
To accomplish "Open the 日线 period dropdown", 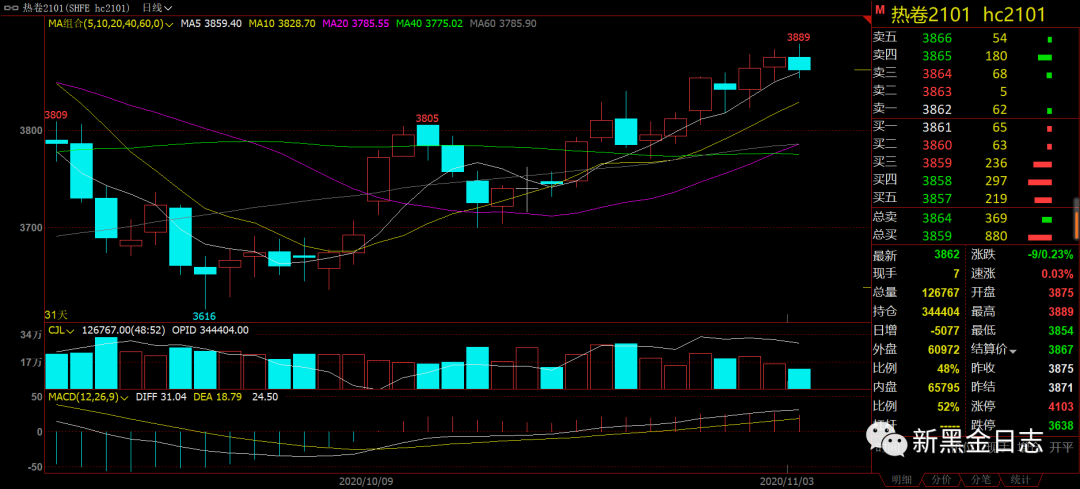I will [x=157, y=8].
